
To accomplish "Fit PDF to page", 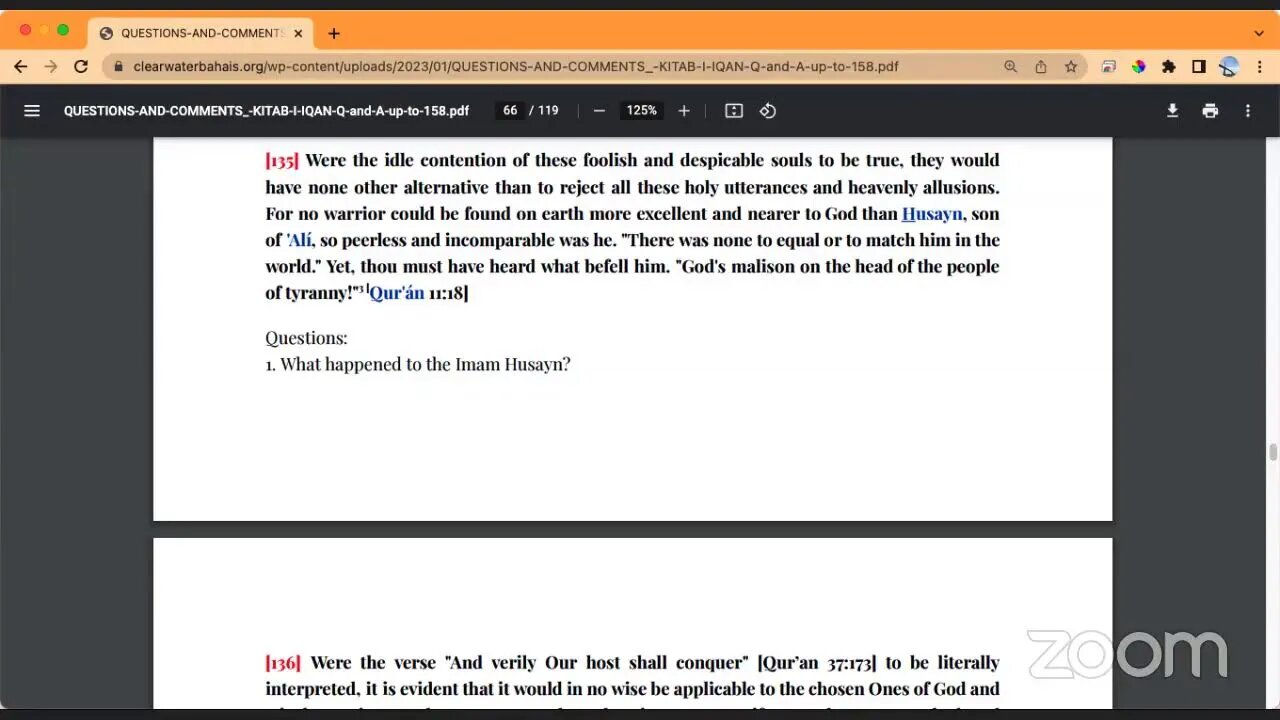I will [734, 111].
